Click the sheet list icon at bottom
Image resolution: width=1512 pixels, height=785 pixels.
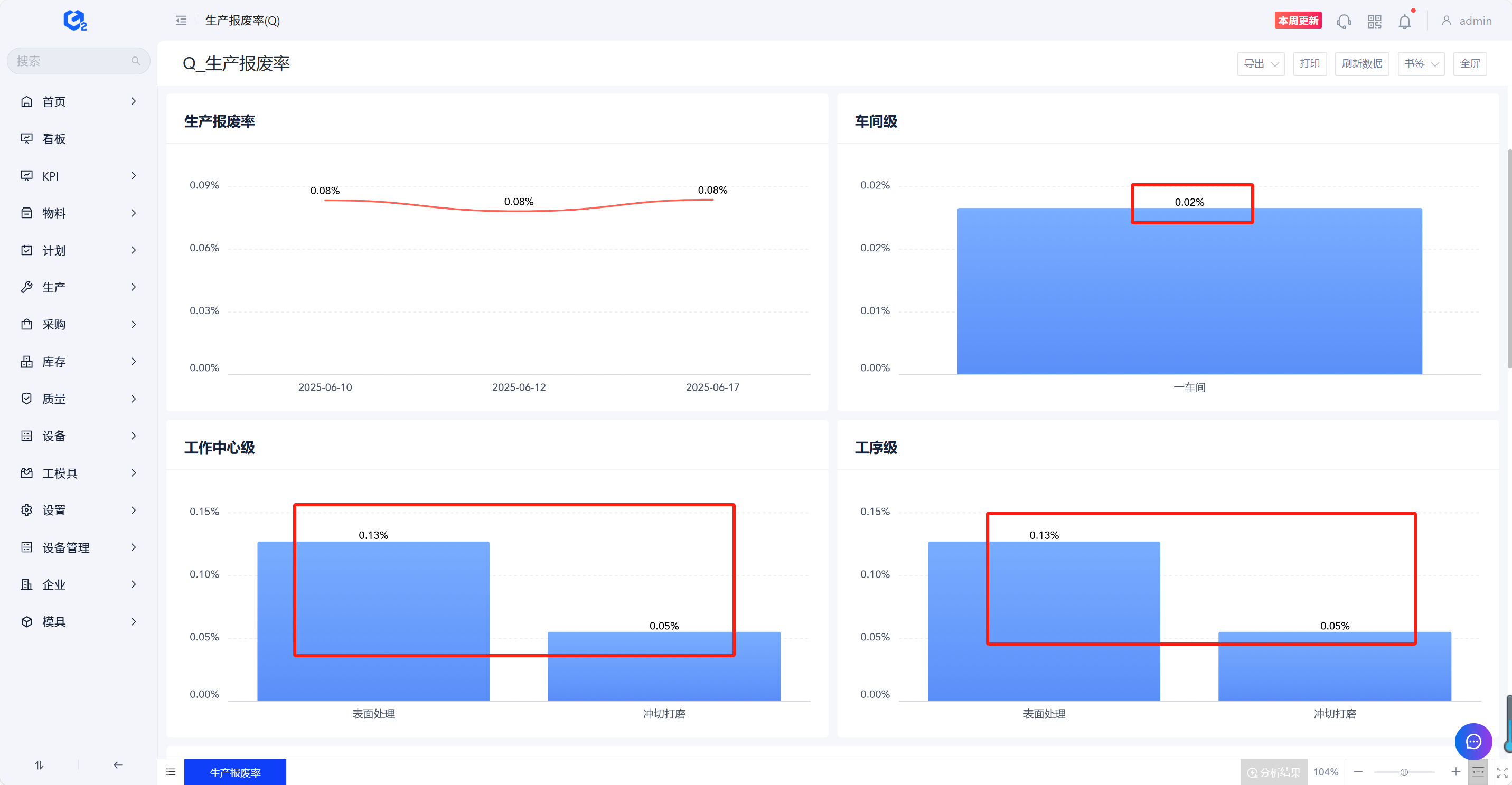[x=171, y=772]
